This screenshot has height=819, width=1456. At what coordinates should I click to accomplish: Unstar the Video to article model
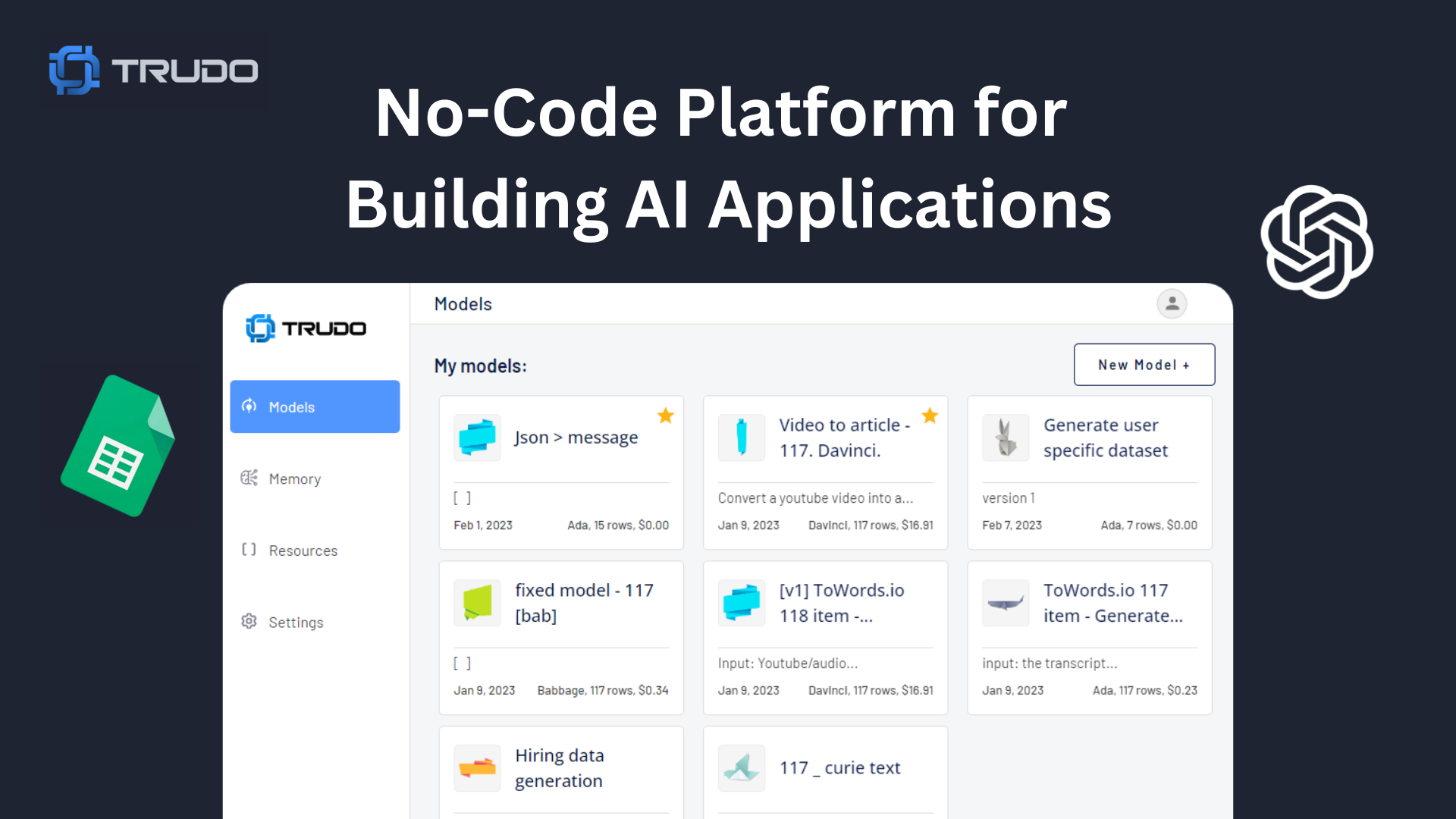click(x=930, y=416)
